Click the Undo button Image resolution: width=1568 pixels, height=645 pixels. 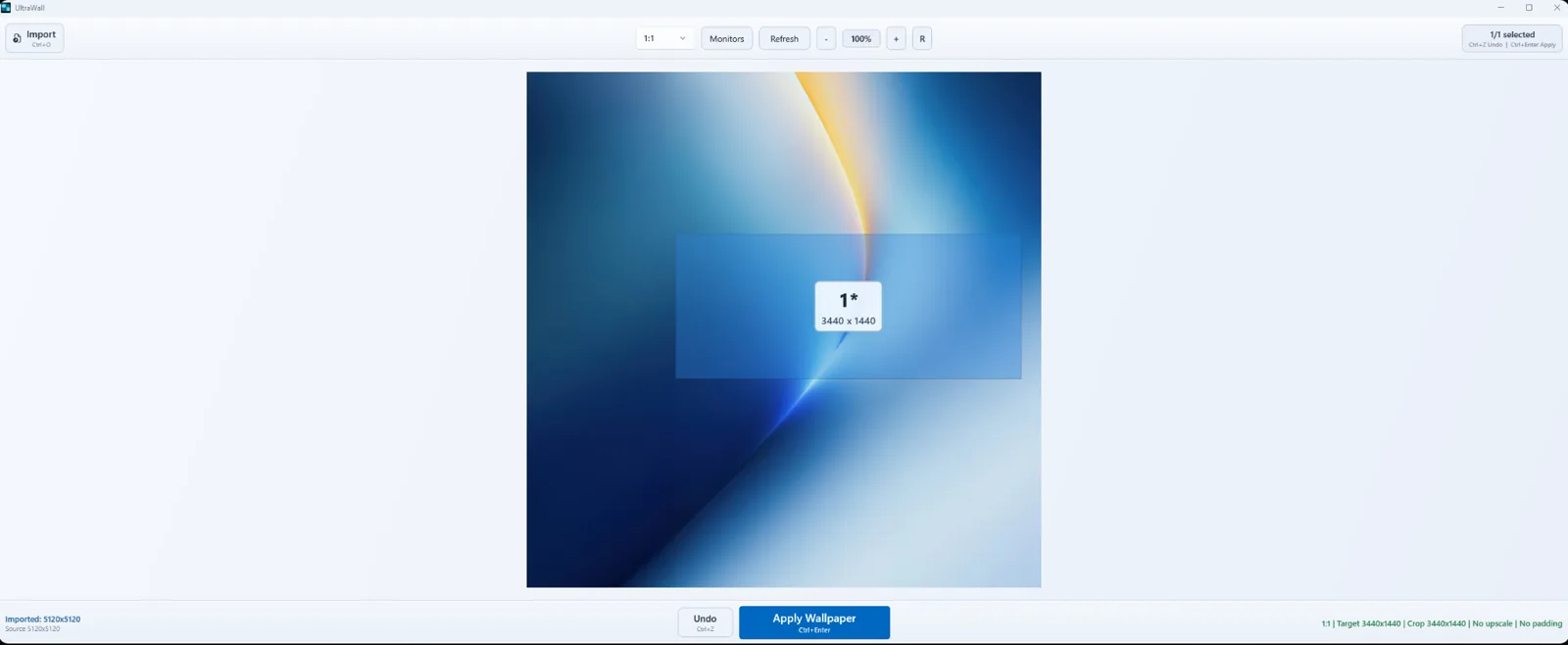pyautogui.click(x=705, y=622)
